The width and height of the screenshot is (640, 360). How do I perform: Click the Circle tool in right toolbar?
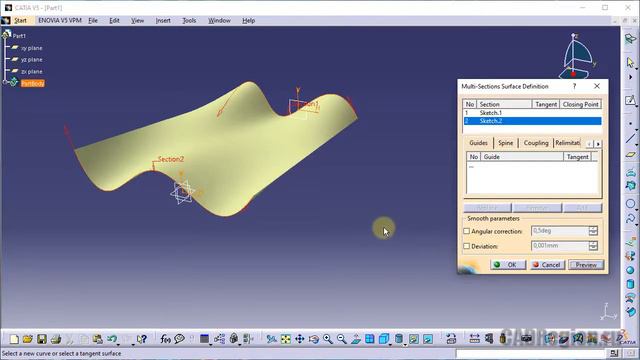pos(630,203)
